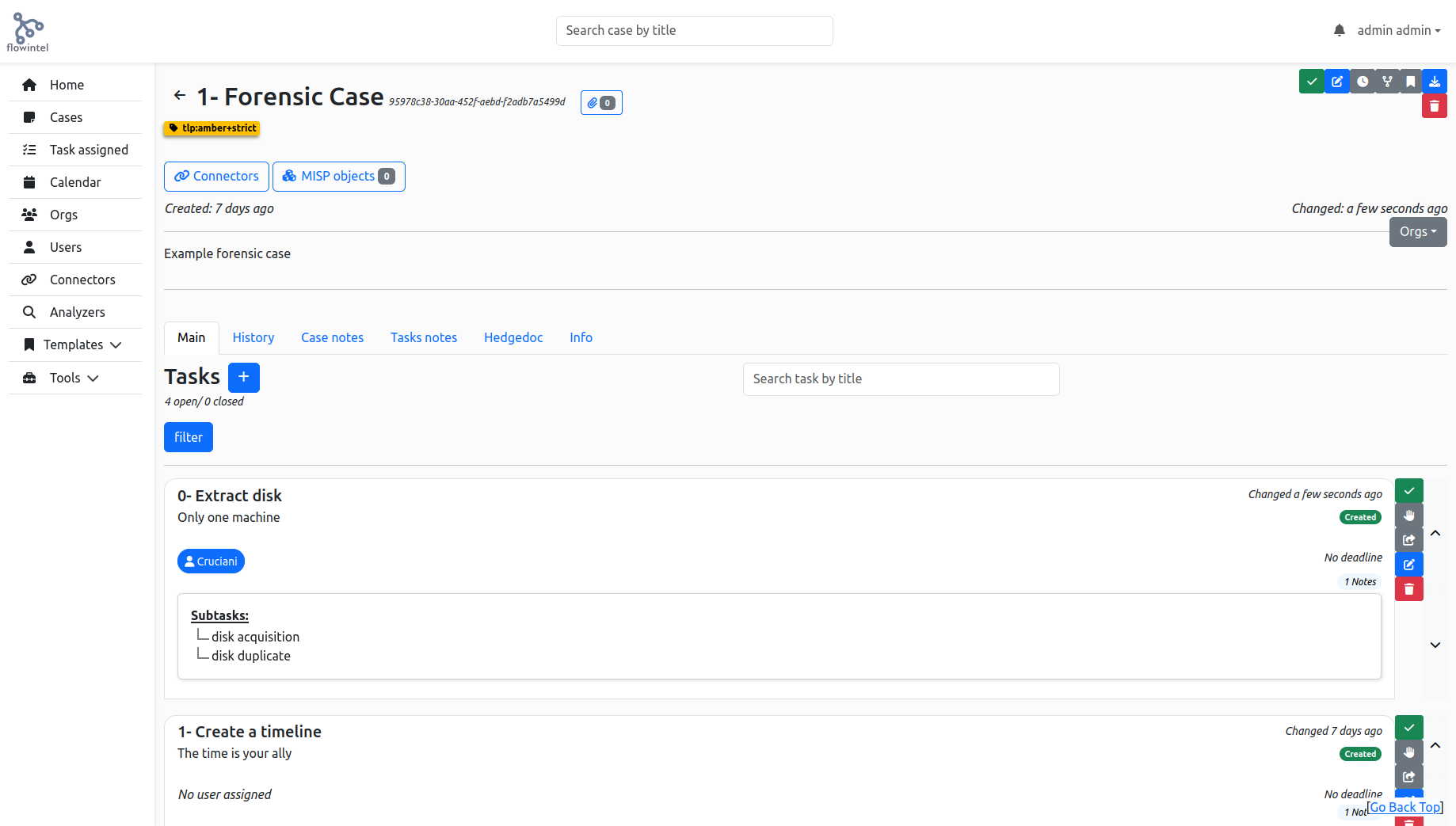Click the filter button

pyautogui.click(x=189, y=437)
